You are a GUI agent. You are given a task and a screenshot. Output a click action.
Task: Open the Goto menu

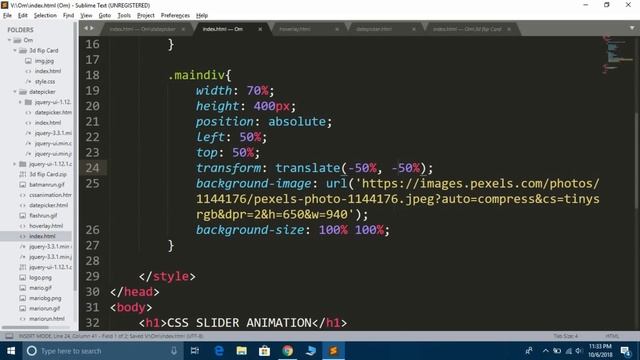tap(104, 16)
